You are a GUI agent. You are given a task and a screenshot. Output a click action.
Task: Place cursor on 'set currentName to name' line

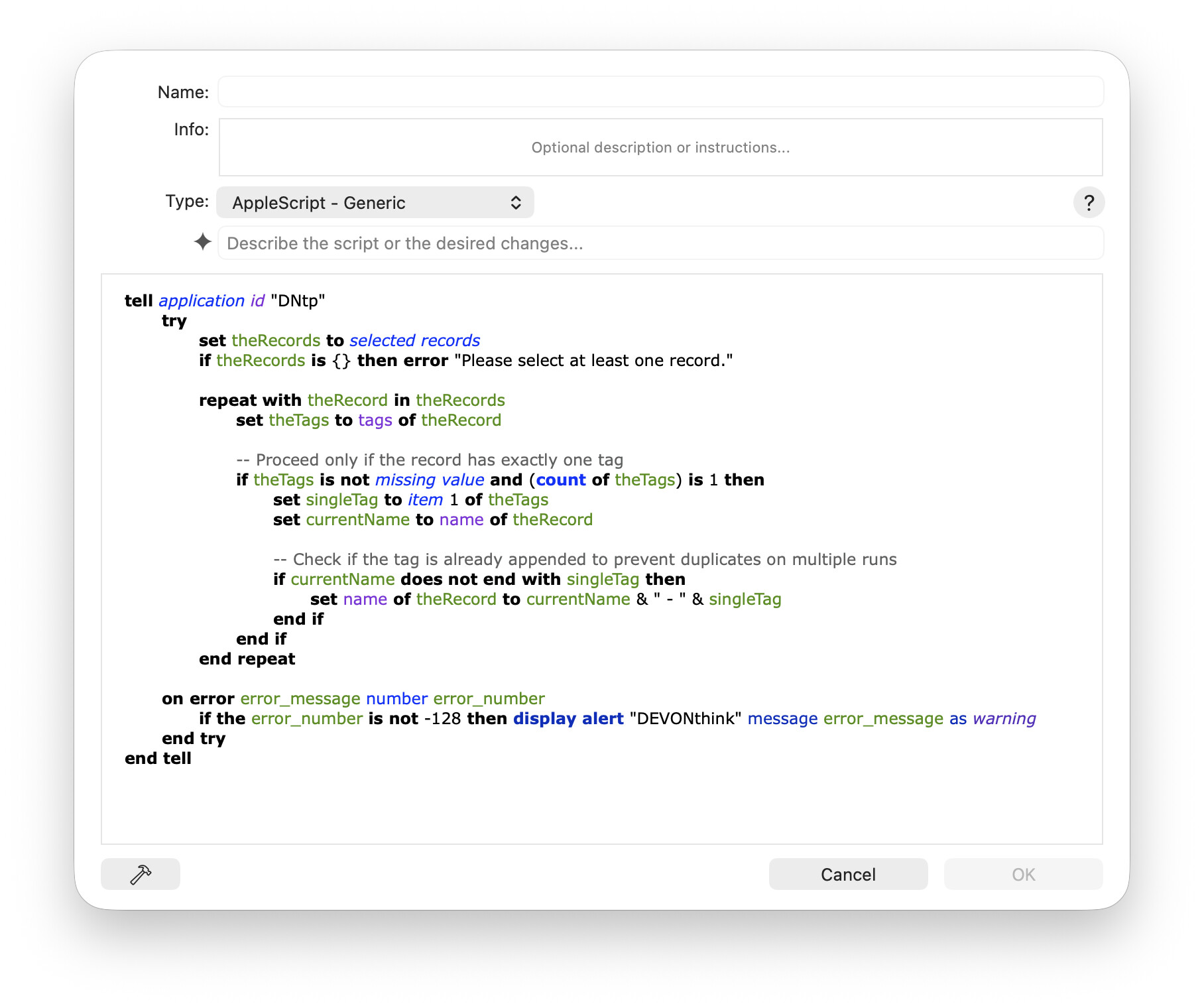[x=432, y=520]
